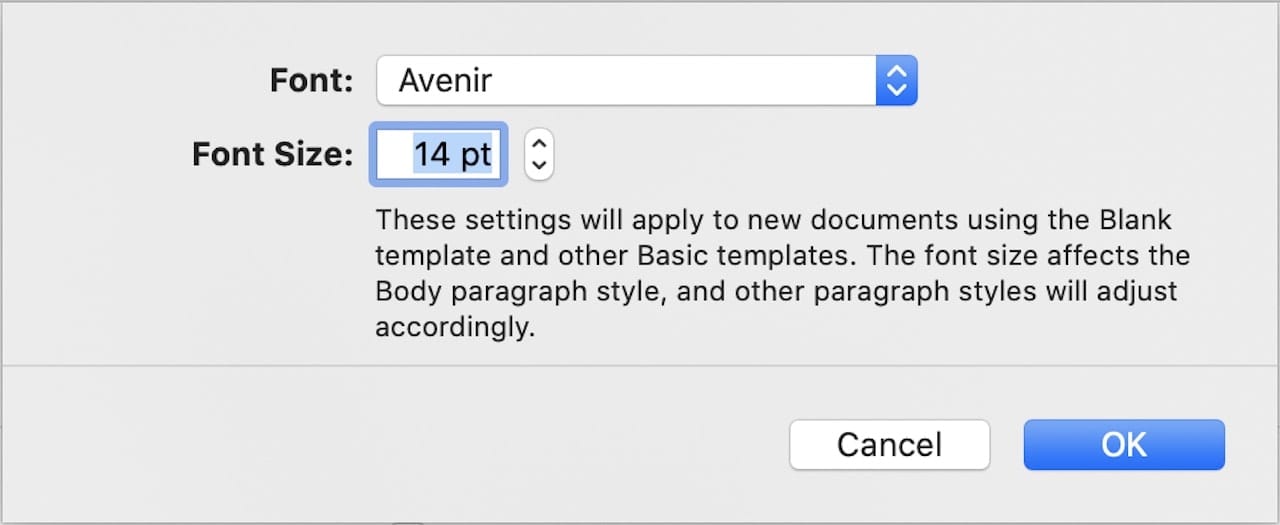This screenshot has height=525, width=1280.
Task: Click the bold Font: label
Action: [311, 80]
